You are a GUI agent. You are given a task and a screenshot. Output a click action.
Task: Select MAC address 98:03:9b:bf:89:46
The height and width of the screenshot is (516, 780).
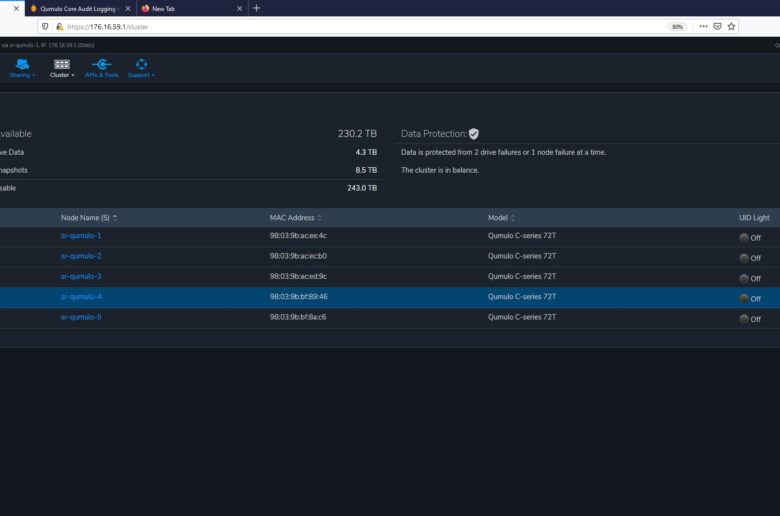(298, 297)
